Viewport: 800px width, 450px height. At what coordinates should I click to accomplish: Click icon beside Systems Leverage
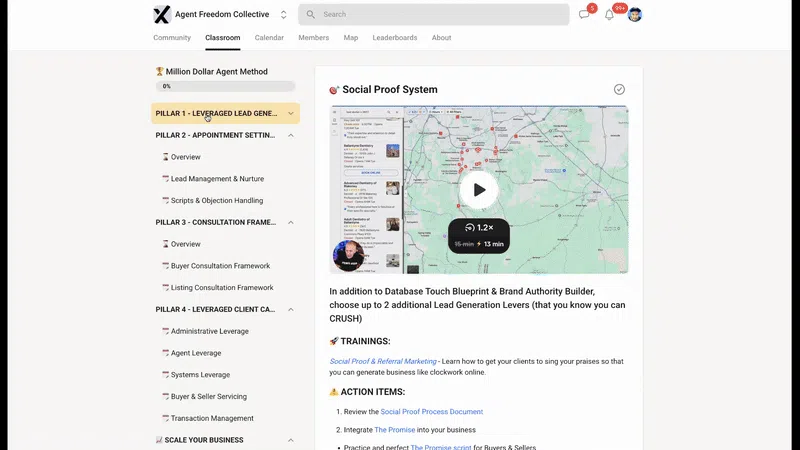pyautogui.click(x=165, y=374)
